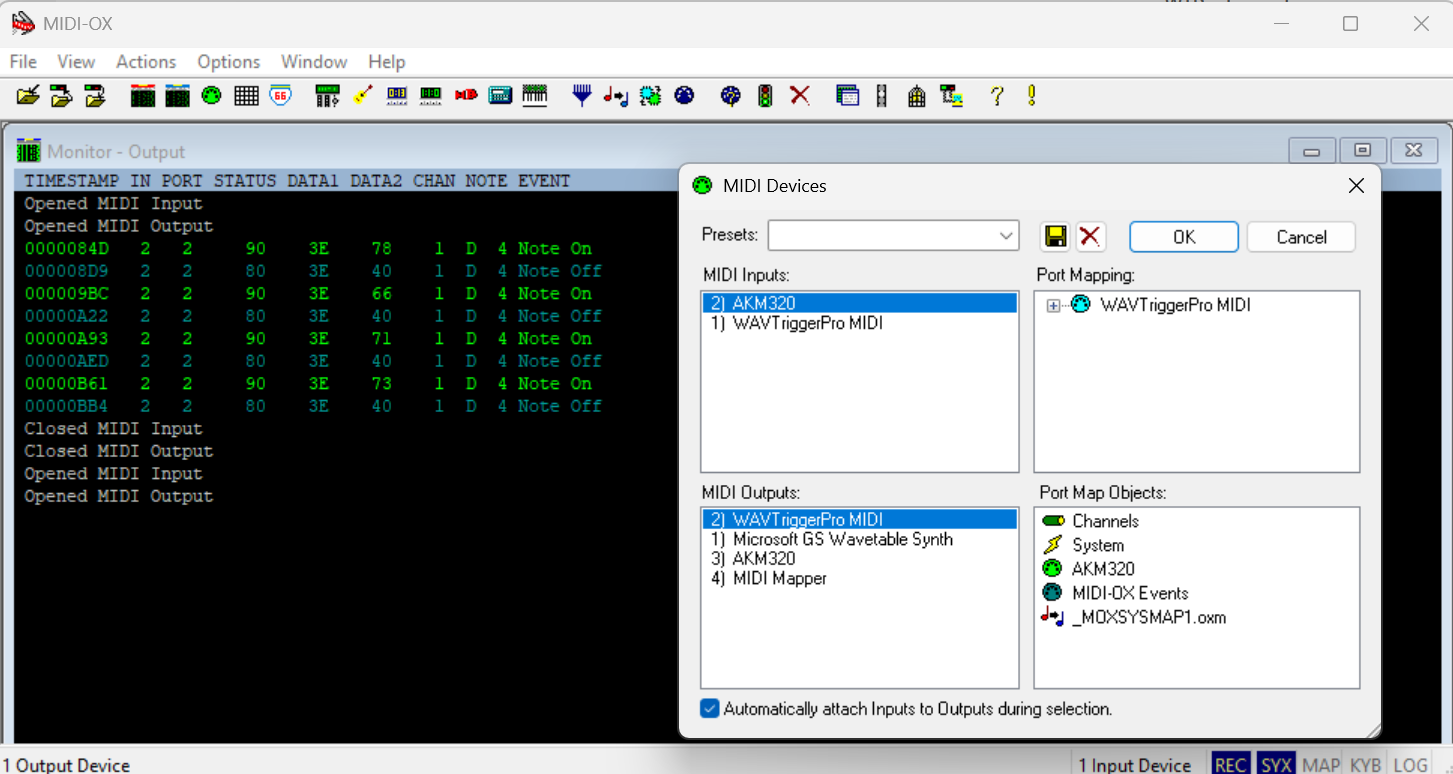1453x774 pixels.
Task: Toggle the MAP status bar indicator
Action: [x=1321, y=764]
